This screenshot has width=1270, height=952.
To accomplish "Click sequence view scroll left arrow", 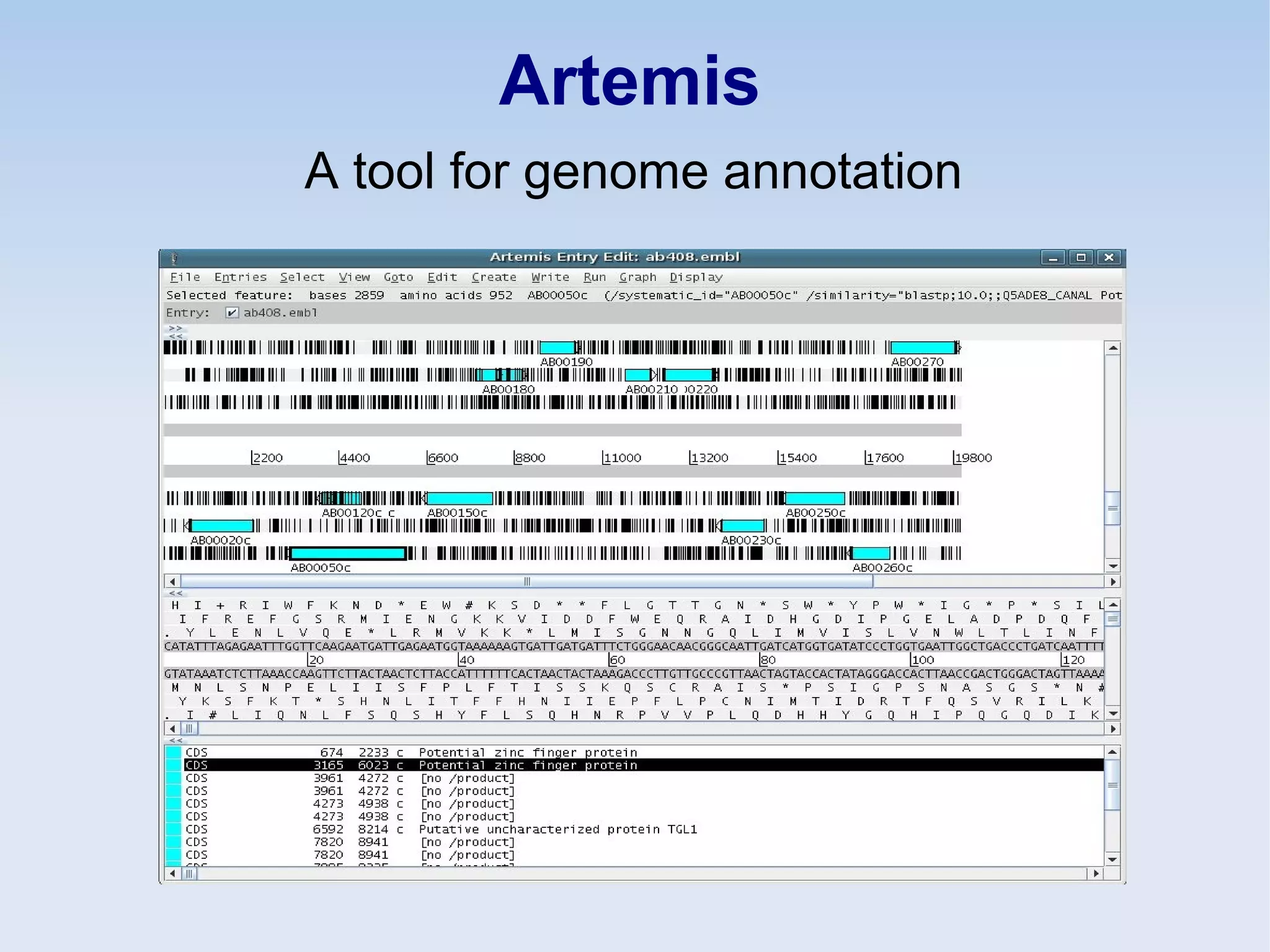I will click(x=172, y=729).
